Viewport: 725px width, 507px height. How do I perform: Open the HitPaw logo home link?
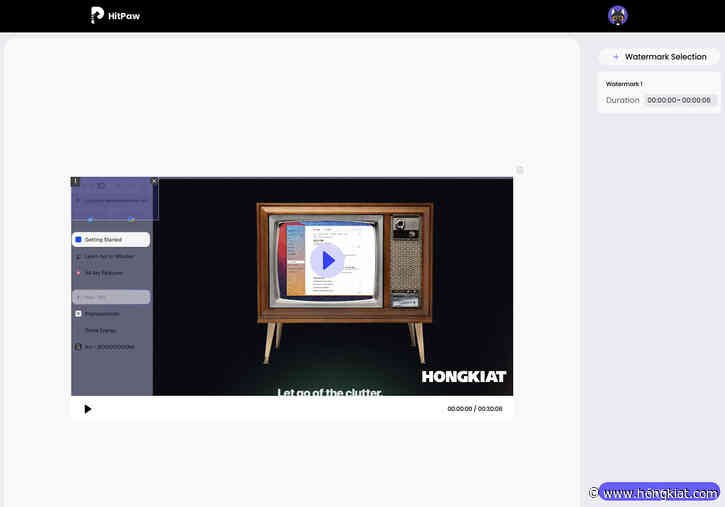116,15
